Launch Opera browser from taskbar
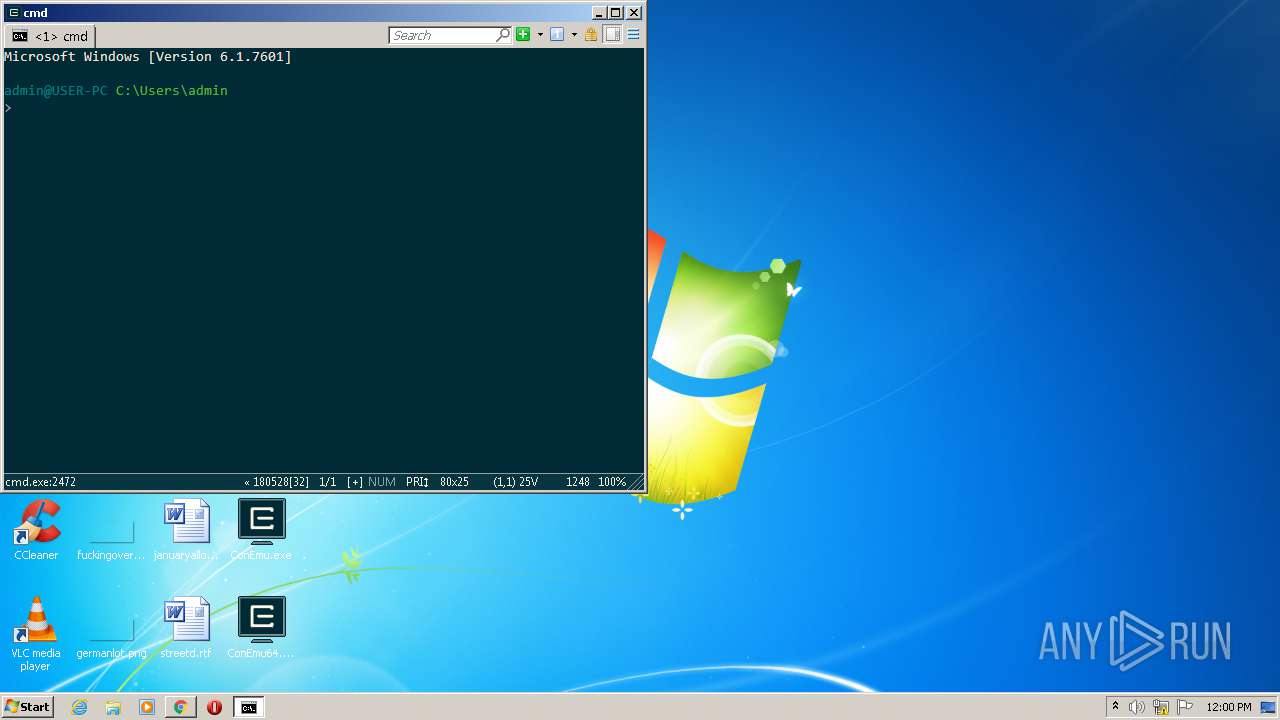 pyautogui.click(x=214, y=707)
